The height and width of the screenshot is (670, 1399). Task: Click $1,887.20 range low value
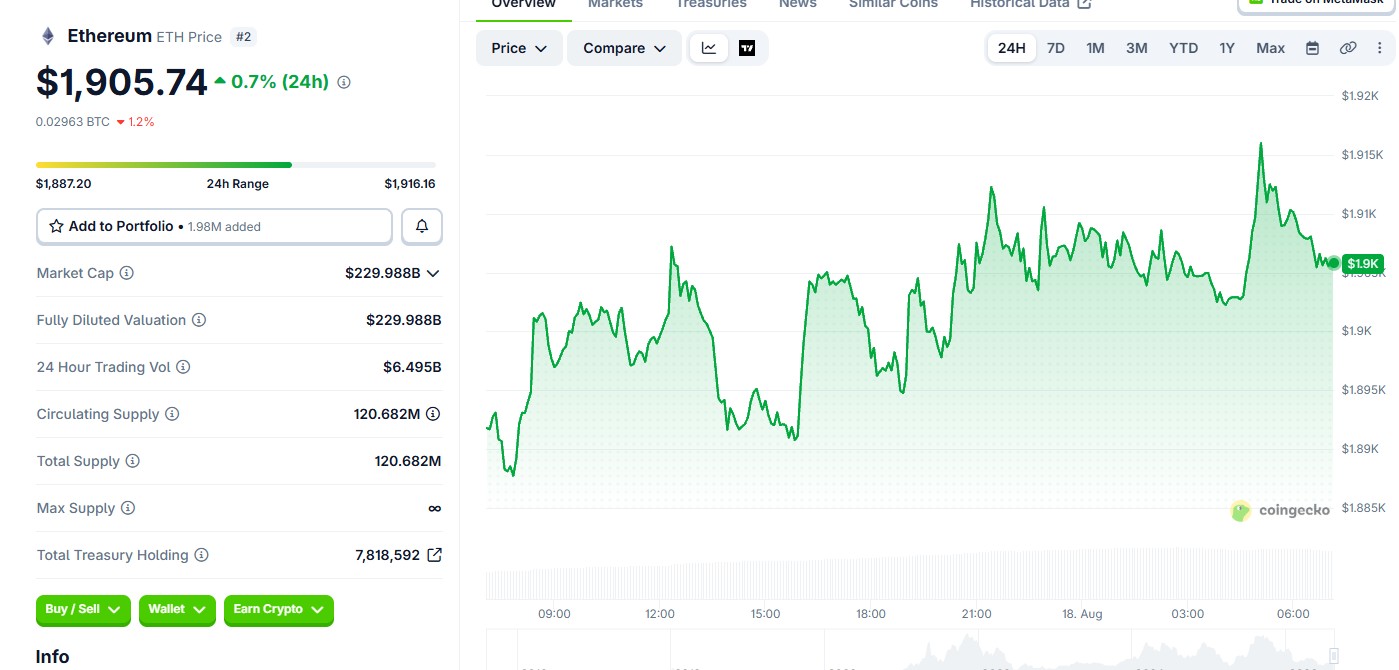(64, 184)
